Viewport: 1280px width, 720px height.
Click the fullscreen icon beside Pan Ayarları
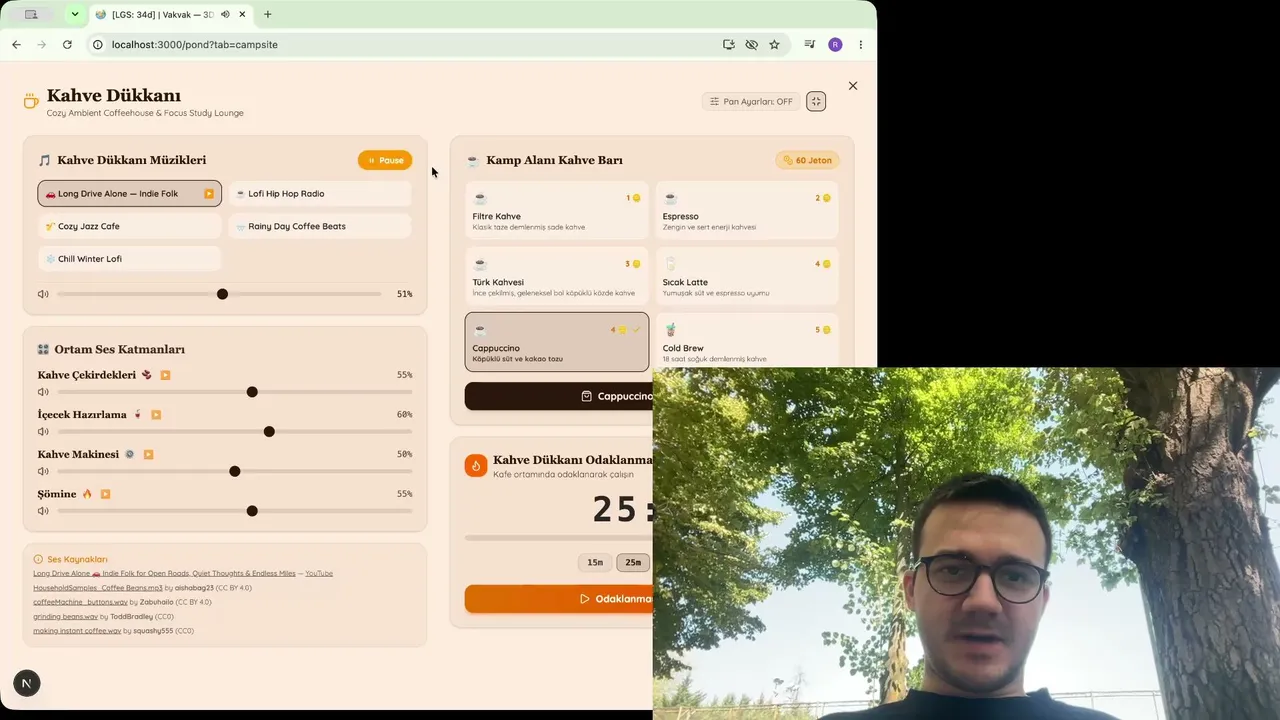point(816,101)
